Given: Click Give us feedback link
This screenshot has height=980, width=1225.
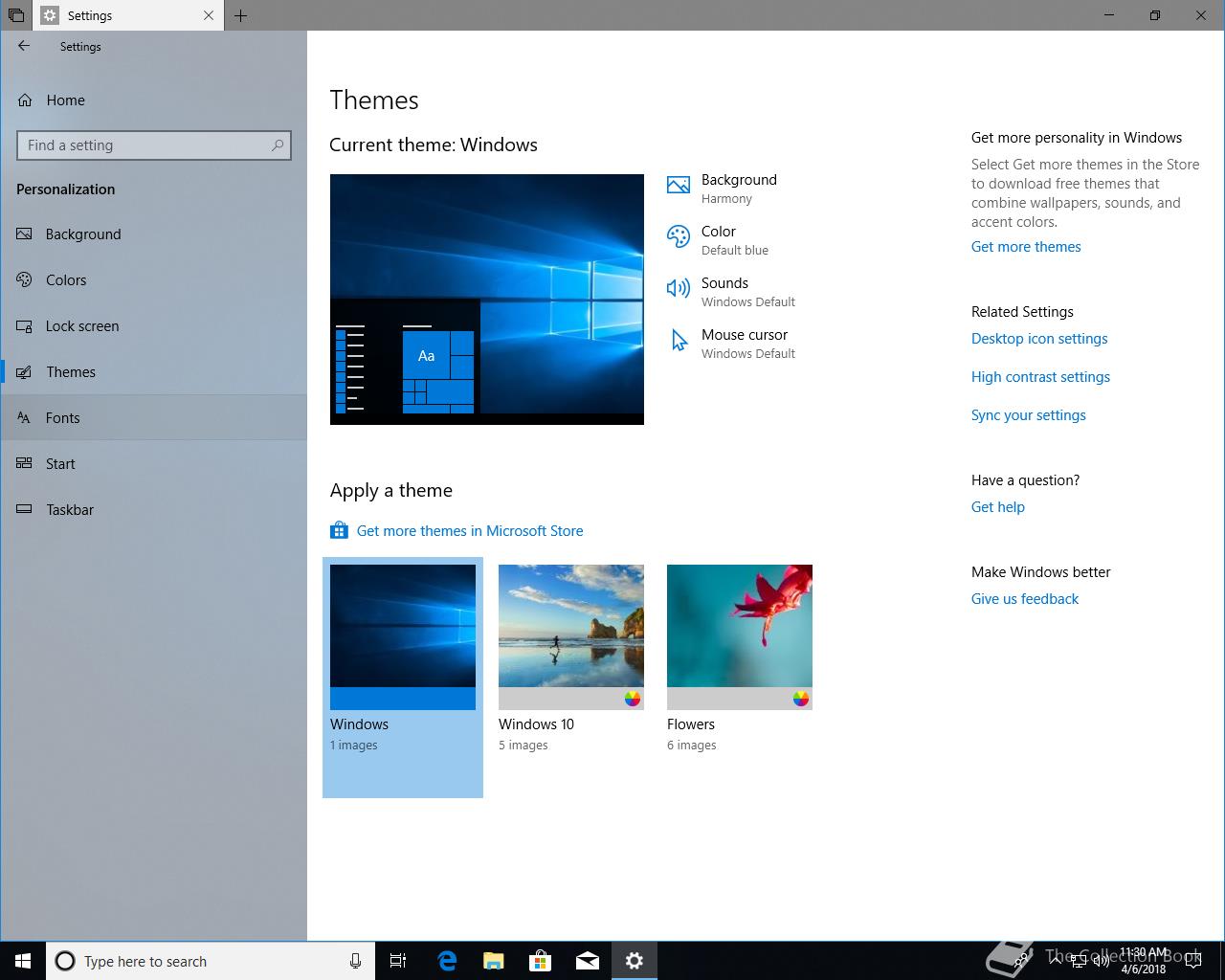Looking at the screenshot, I should pyautogui.click(x=1025, y=599).
